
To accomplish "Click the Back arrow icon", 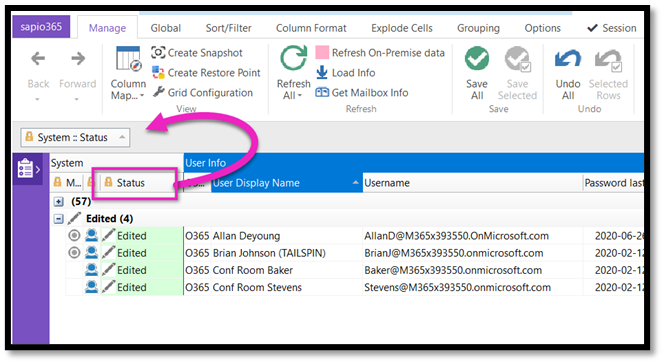I will pyautogui.click(x=38, y=58).
